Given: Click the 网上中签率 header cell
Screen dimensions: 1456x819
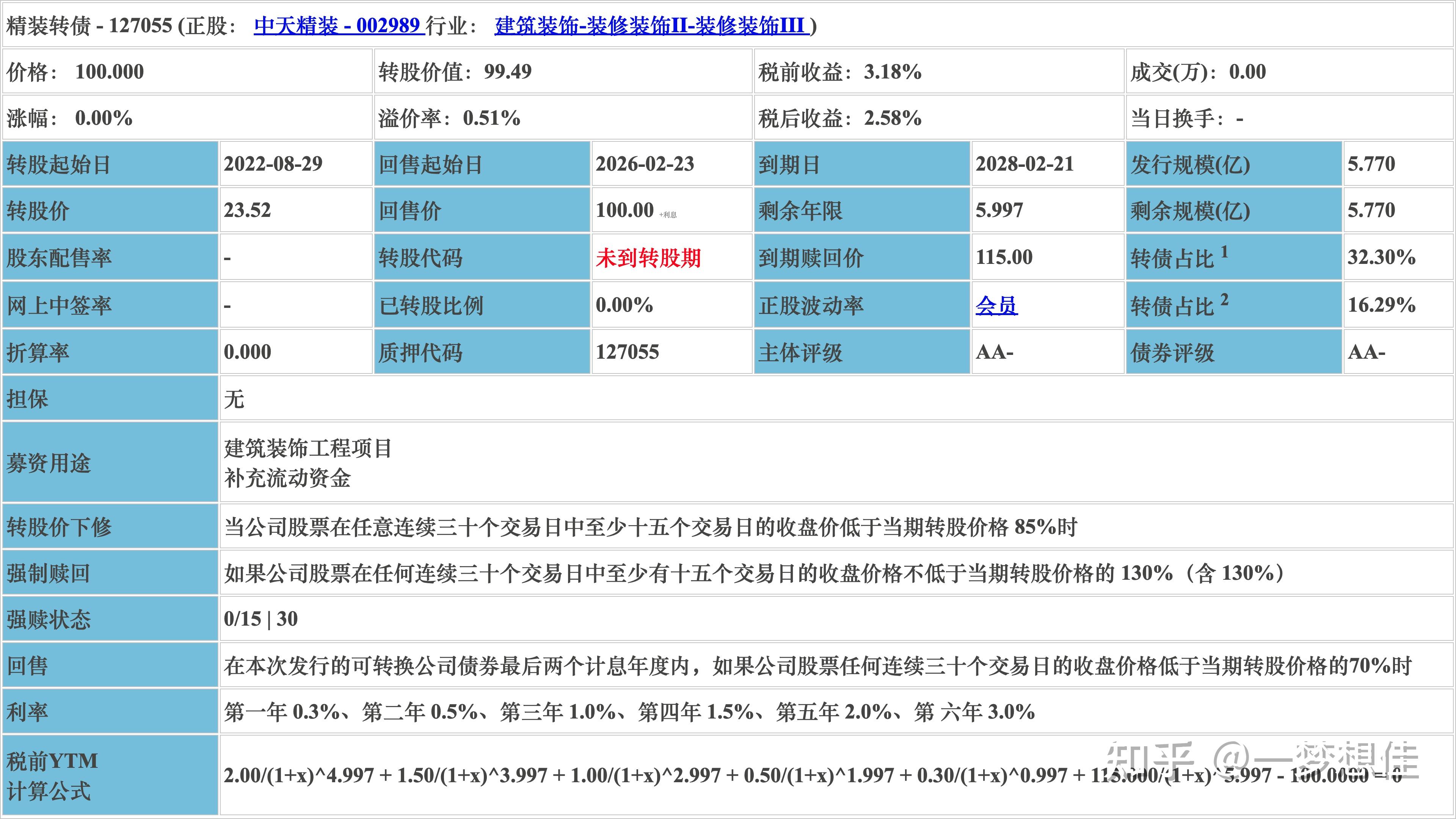Looking at the screenshot, I should pos(110,305).
